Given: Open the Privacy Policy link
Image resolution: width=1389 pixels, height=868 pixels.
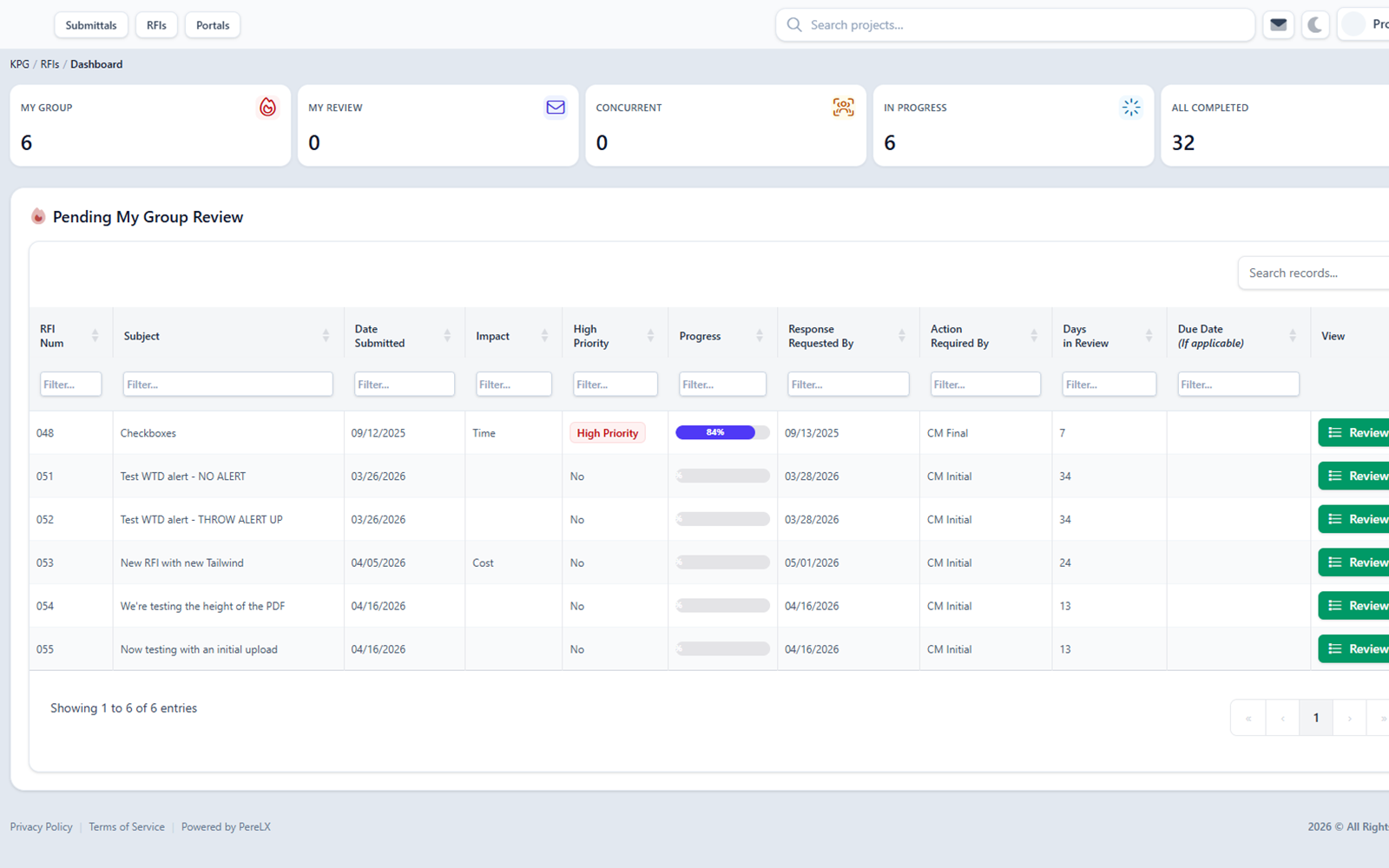Looking at the screenshot, I should click(x=42, y=826).
